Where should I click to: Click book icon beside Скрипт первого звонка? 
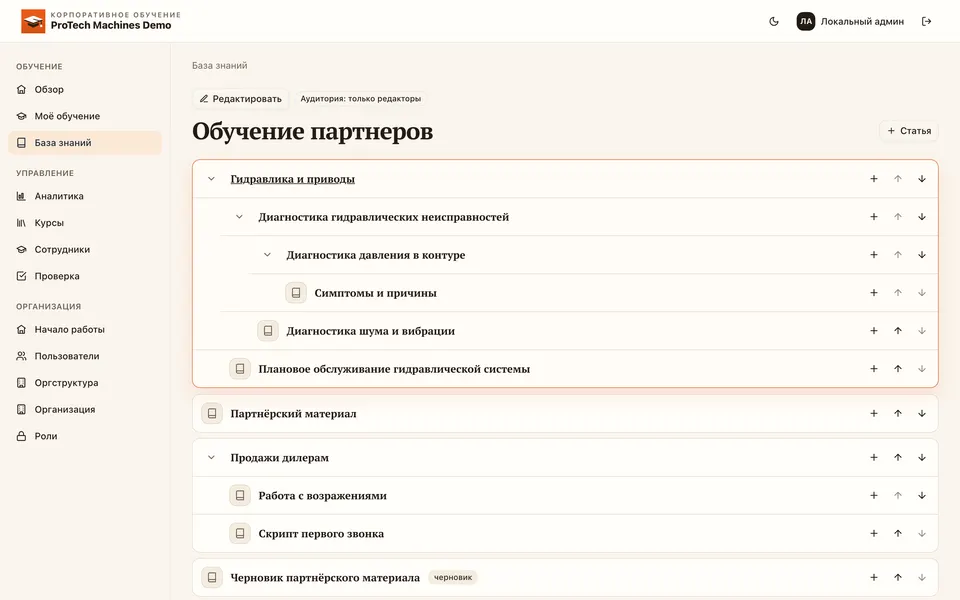[x=240, y=533]
